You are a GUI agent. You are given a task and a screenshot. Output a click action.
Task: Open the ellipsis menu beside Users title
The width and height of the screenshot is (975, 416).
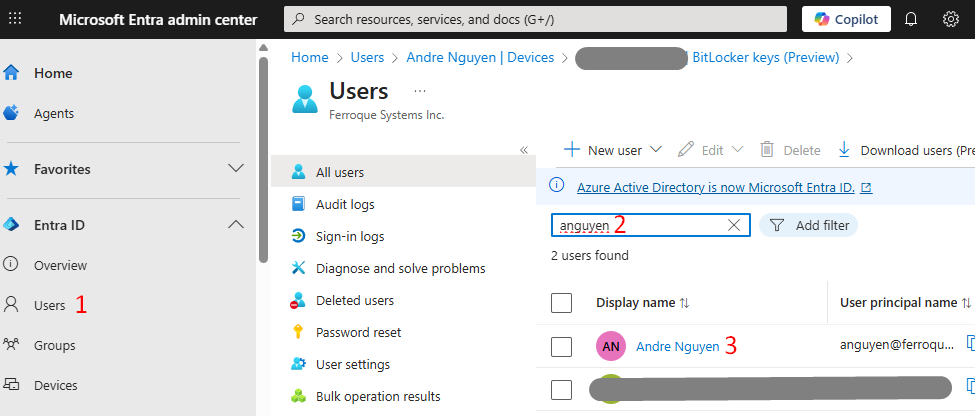[x=420, y=91]
